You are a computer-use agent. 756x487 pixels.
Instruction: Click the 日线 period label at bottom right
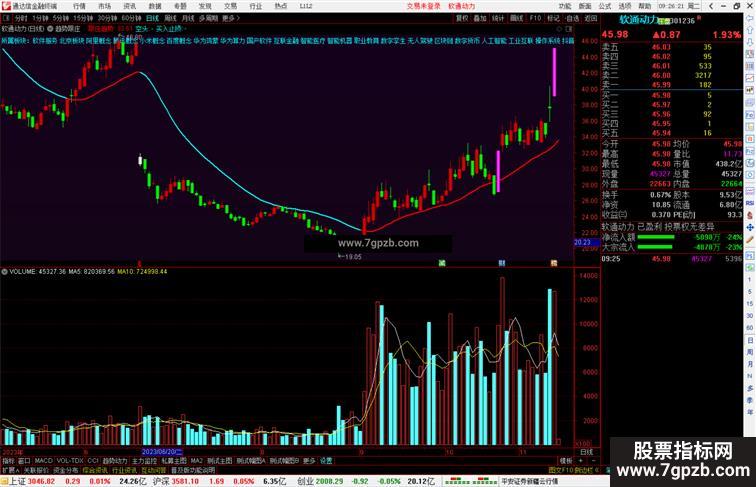587,452
